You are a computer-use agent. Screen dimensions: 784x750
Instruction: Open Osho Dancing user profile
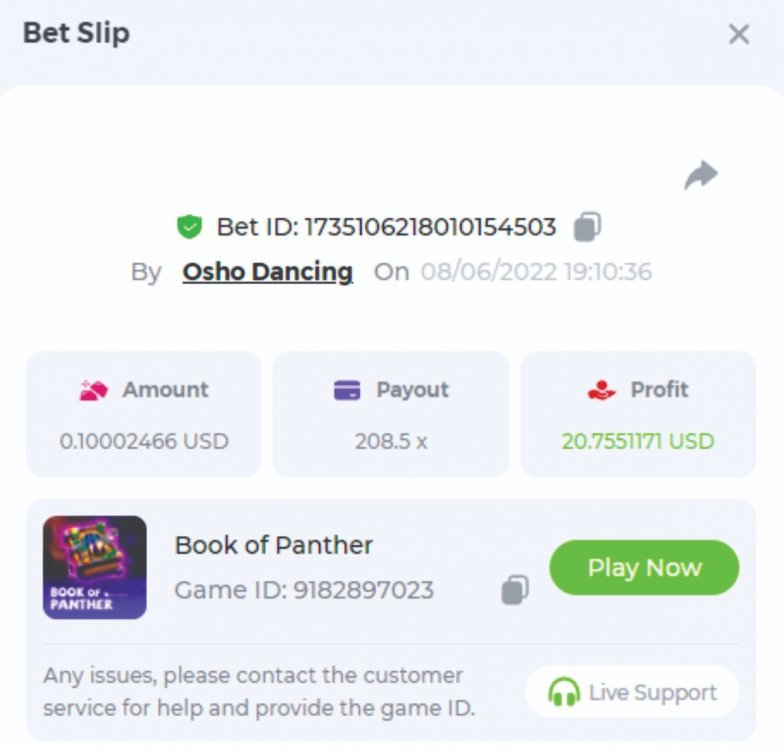[267, 272]
